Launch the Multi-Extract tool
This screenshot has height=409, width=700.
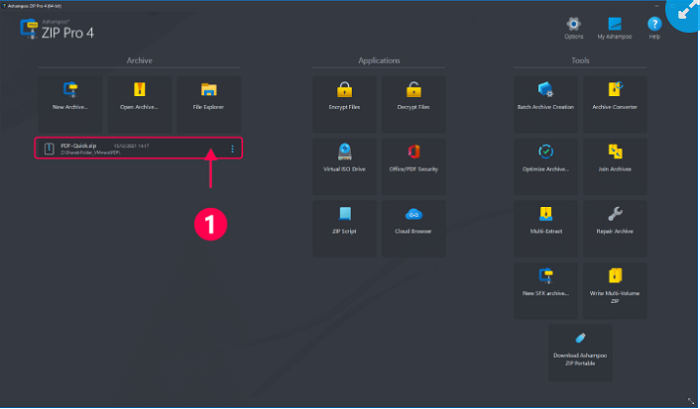546,228
